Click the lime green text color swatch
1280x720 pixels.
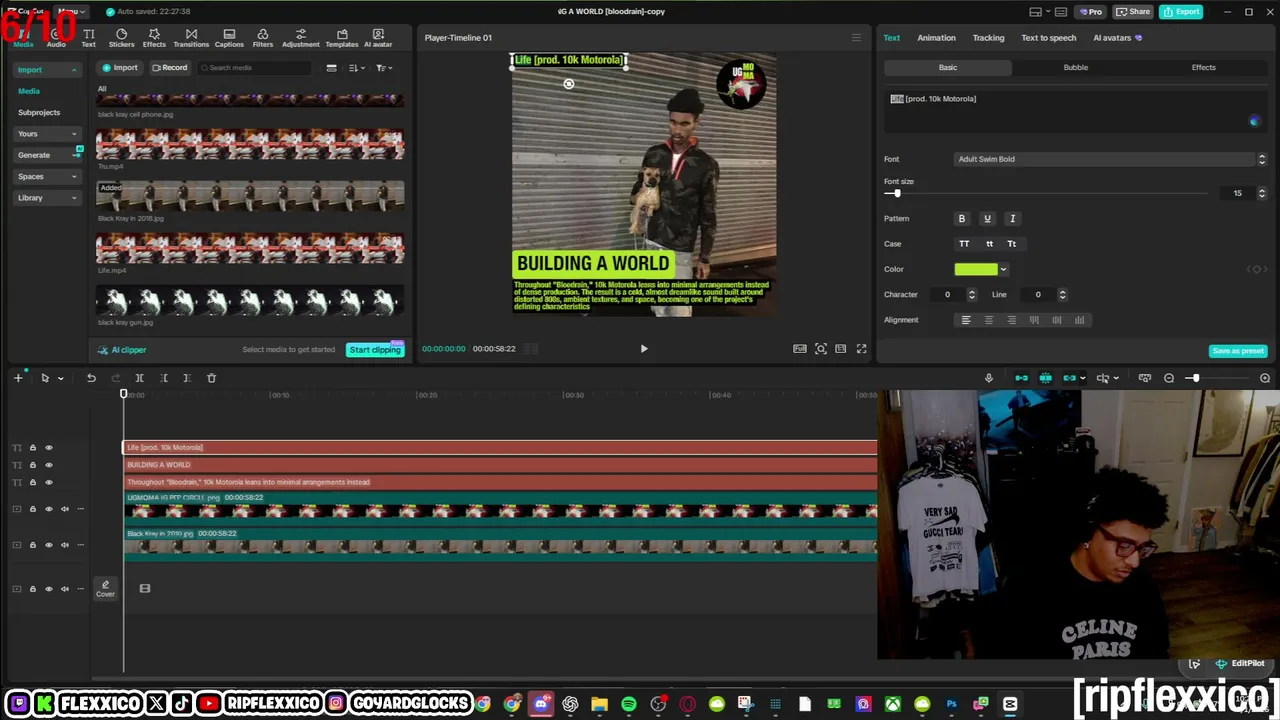click(976, 269)
